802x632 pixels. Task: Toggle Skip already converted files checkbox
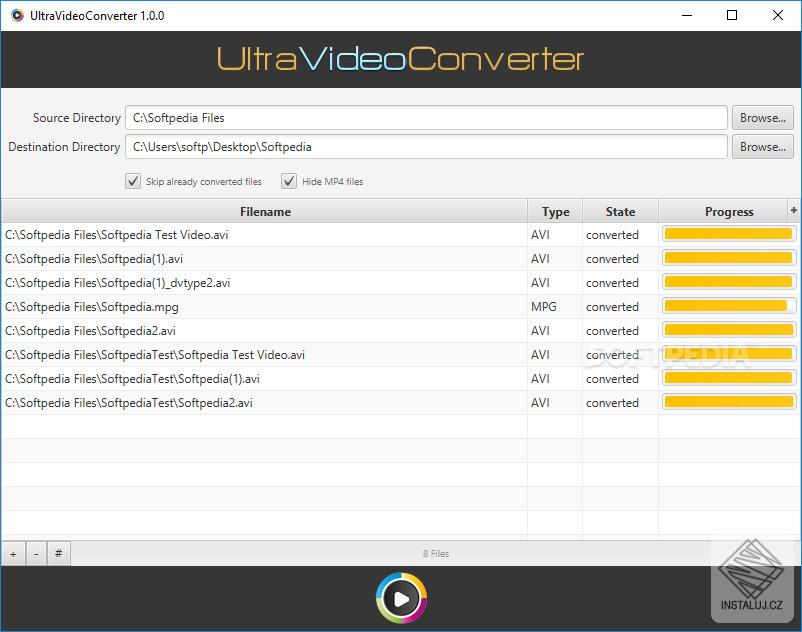133,181
